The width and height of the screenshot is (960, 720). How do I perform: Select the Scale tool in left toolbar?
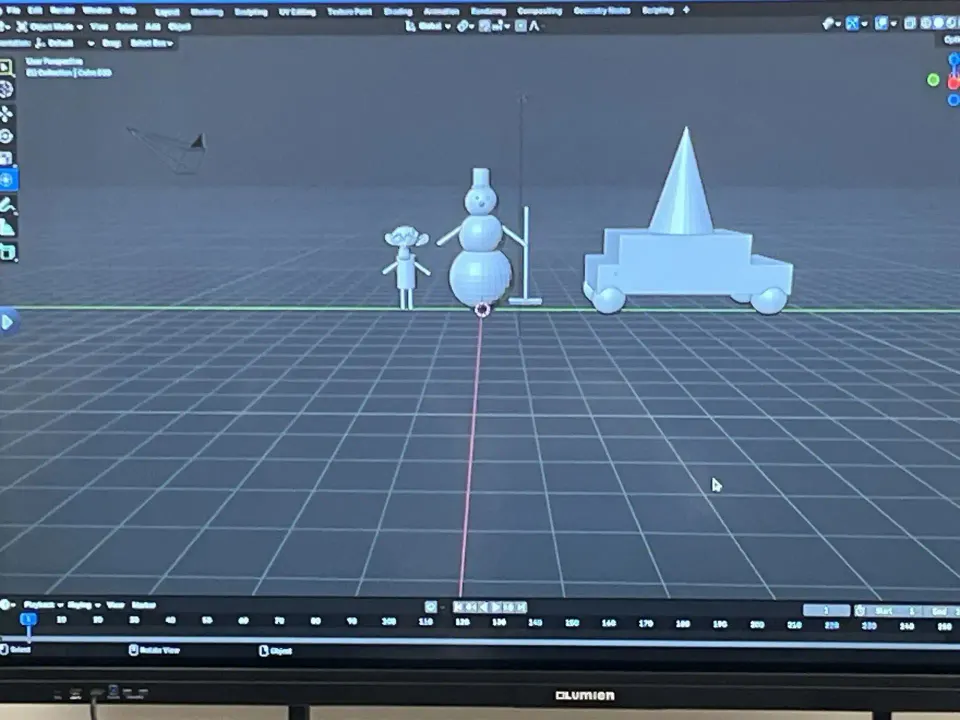(6, 158)
